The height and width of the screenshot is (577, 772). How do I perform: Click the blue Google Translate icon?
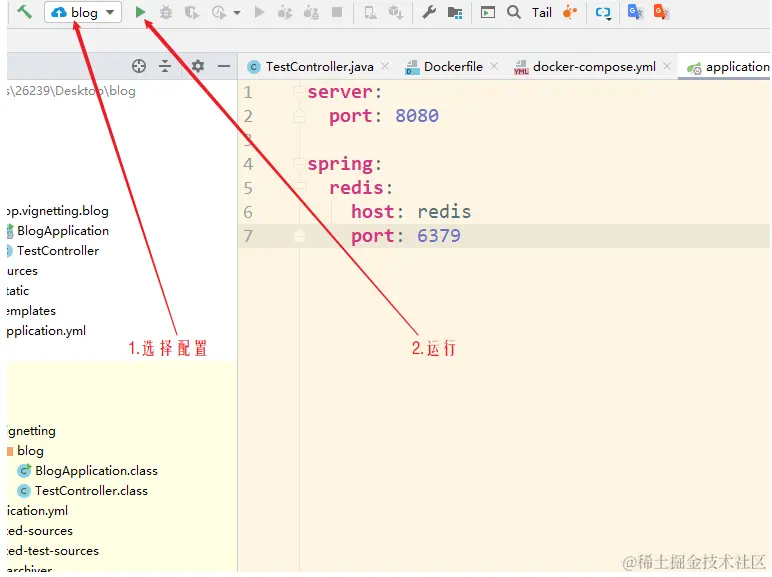click(x=636, y=12)
